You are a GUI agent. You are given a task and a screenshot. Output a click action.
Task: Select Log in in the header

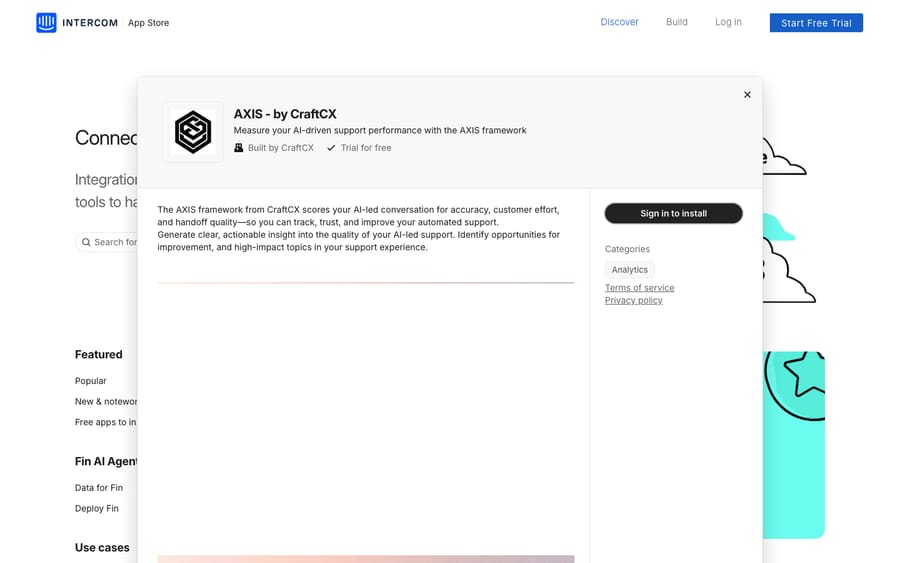[728, 22]
